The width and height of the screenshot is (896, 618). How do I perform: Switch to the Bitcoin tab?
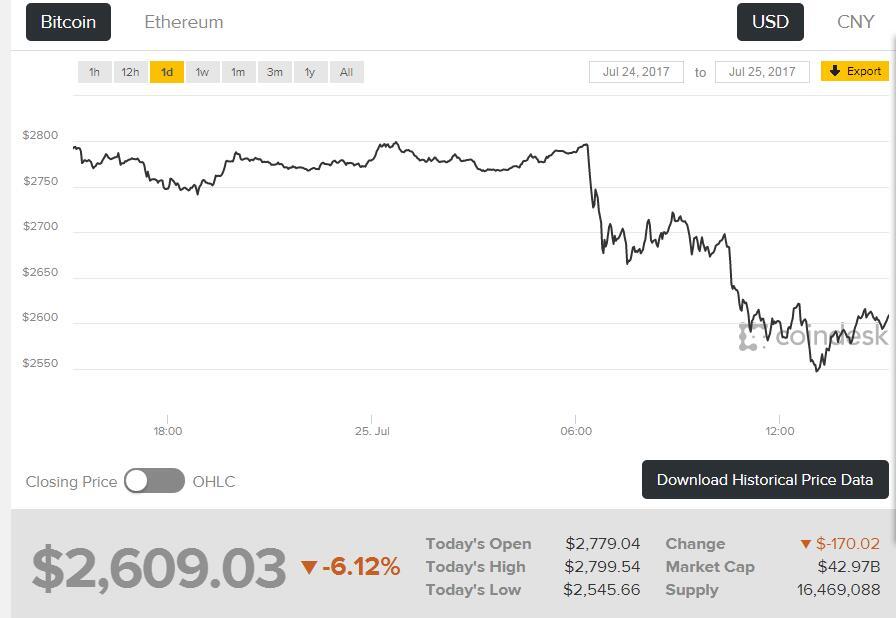[x=68, y=22]
